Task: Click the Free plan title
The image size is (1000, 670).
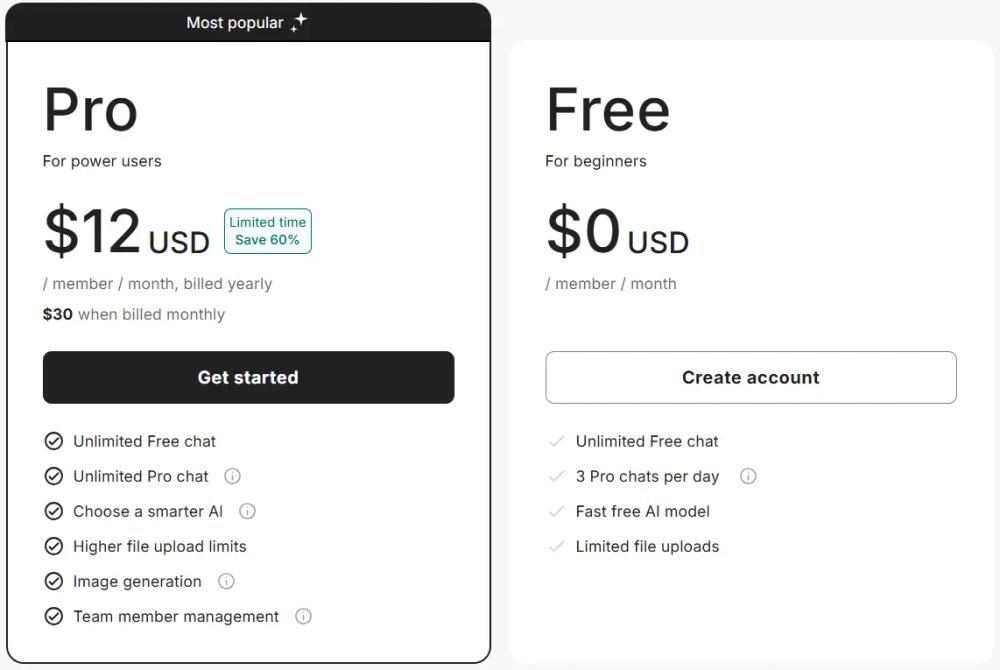Action: click(607, 110)
